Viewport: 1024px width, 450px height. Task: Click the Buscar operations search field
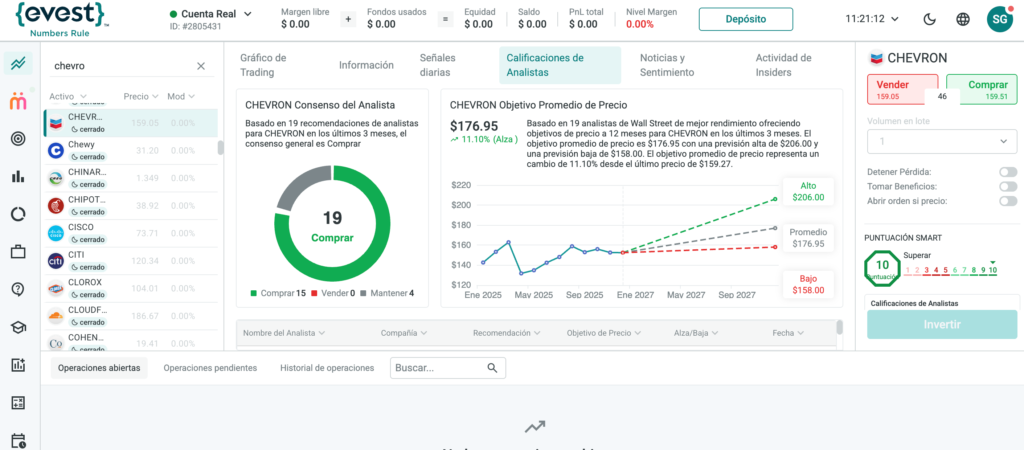[448, 368]
